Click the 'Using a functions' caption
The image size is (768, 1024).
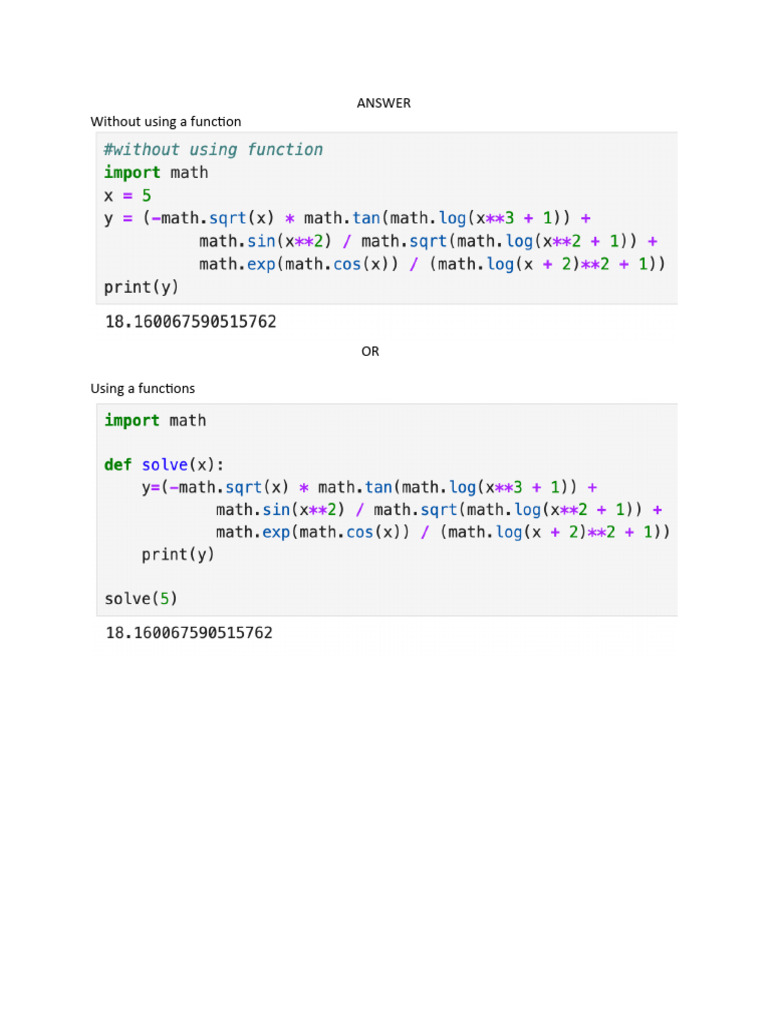[143, 388]
